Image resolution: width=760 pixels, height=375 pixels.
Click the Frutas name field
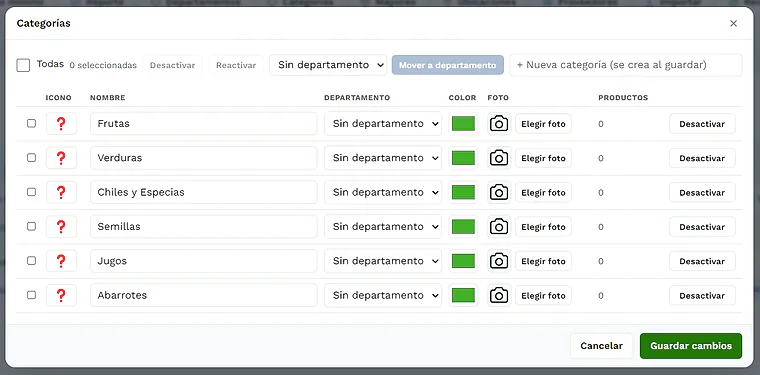tap(204, 124)
